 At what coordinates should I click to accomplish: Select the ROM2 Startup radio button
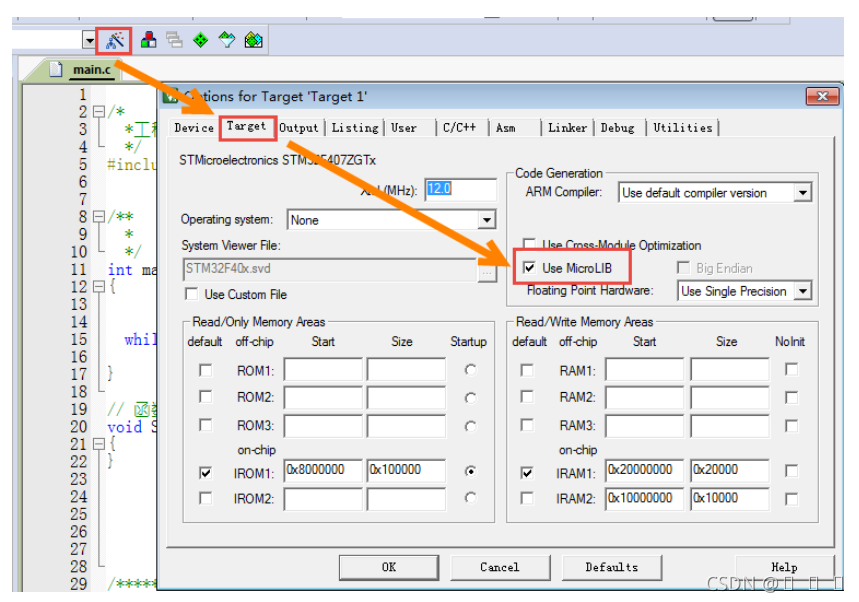click(470, 398)
